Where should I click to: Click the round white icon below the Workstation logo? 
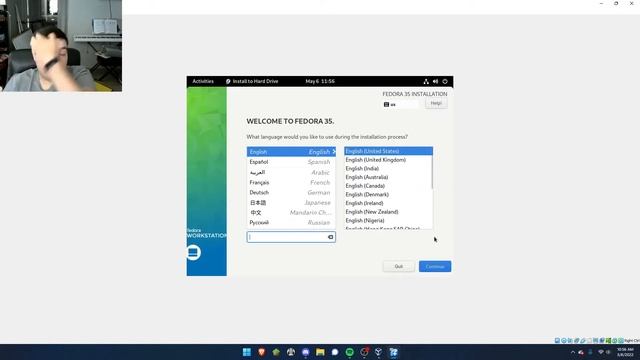[193, 253]
